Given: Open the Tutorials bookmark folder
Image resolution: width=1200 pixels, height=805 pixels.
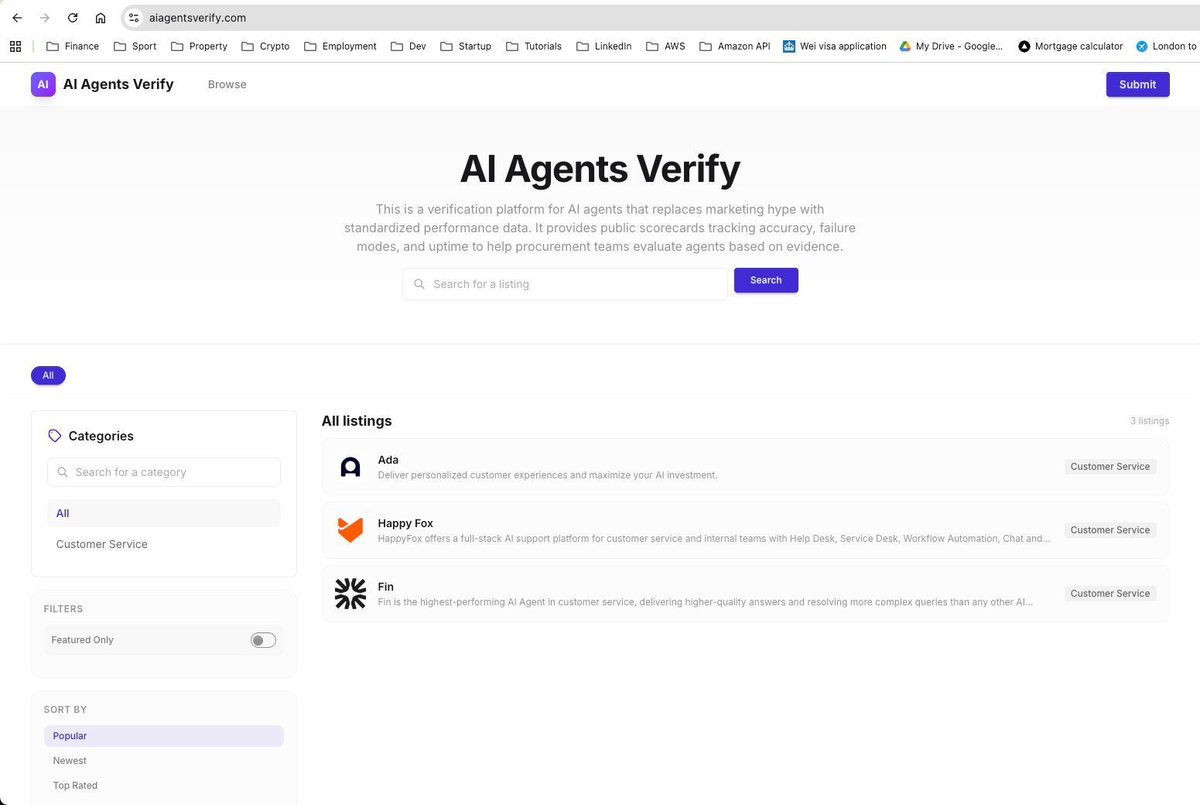Looking at the screenshot, I should coord(534,46).
